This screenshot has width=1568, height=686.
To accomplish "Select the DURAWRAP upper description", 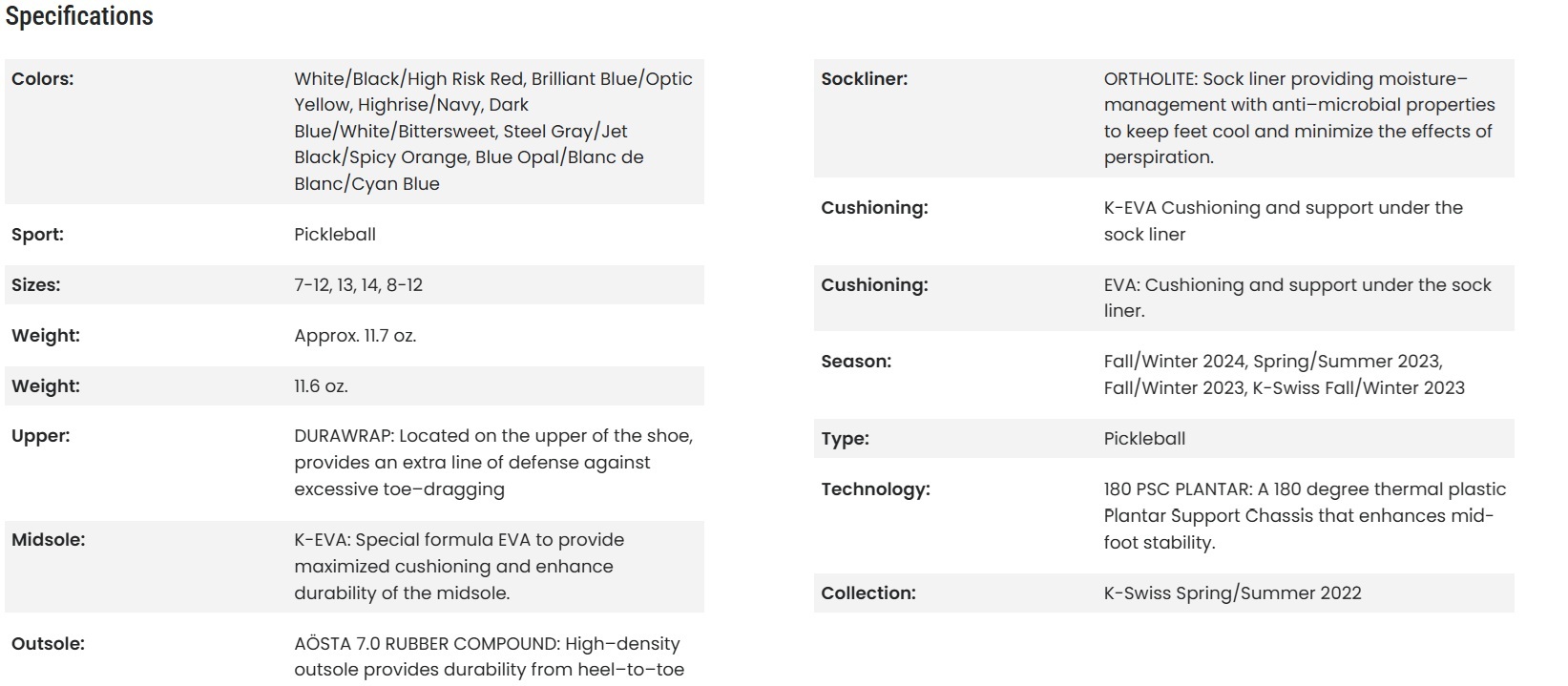I will pyautogui.click(x=493, y=463).
